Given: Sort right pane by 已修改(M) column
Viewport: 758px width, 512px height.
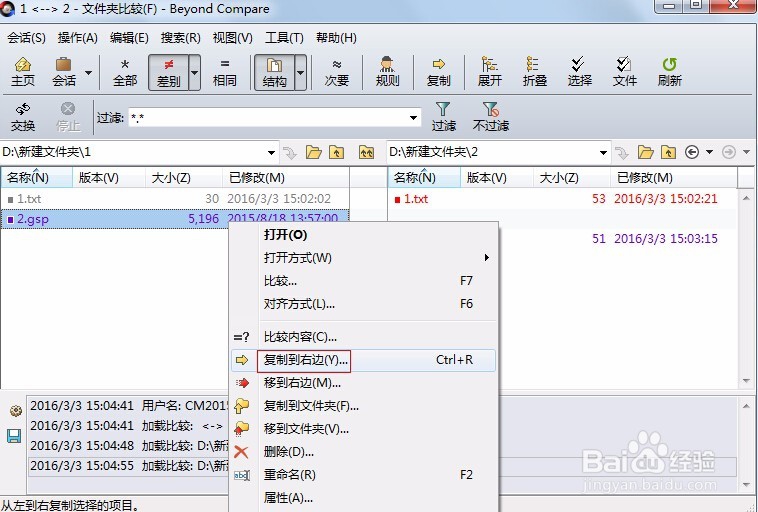Looking at the screenshot, I should tap(674, 177).
